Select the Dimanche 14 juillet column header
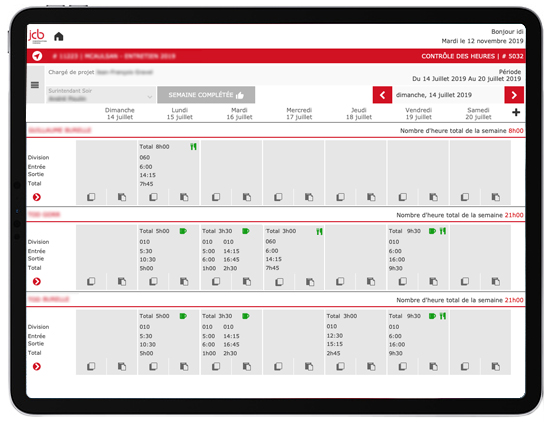Image resolution: width=555 pixels, height=422 pixels. pos(120,114)
